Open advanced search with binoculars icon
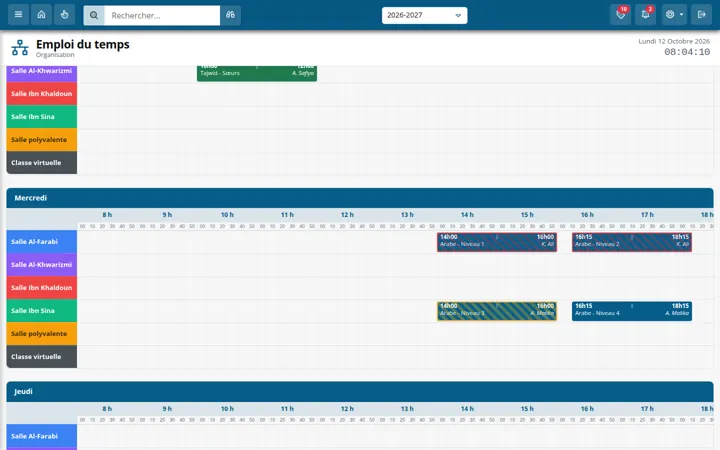 pos(231,15)
